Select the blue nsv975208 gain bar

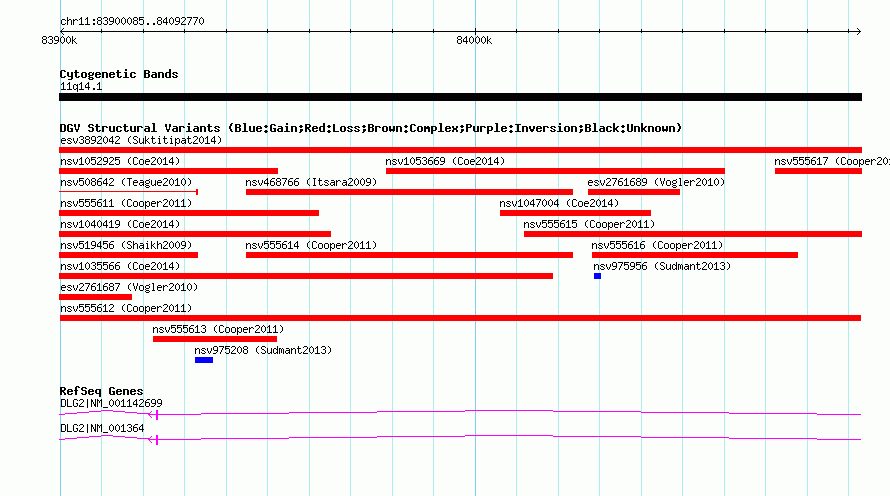[204, 360]
